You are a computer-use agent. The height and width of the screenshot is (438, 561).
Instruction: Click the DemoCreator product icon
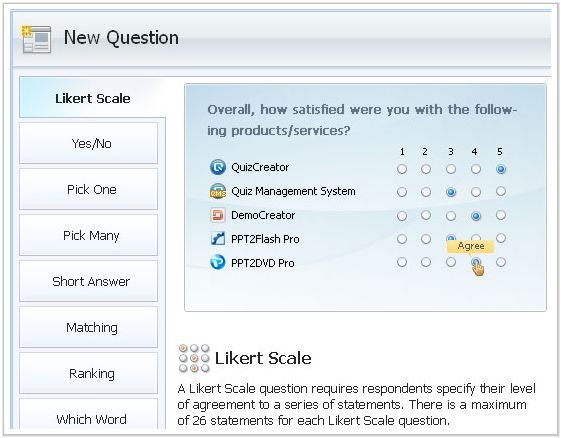point(218,215)
